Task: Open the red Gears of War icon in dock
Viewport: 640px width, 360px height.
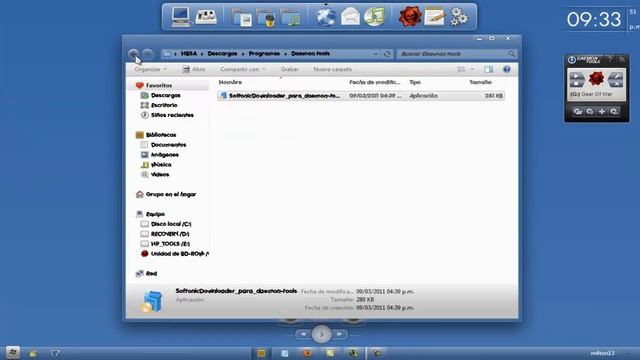Action: click(410, 17)
